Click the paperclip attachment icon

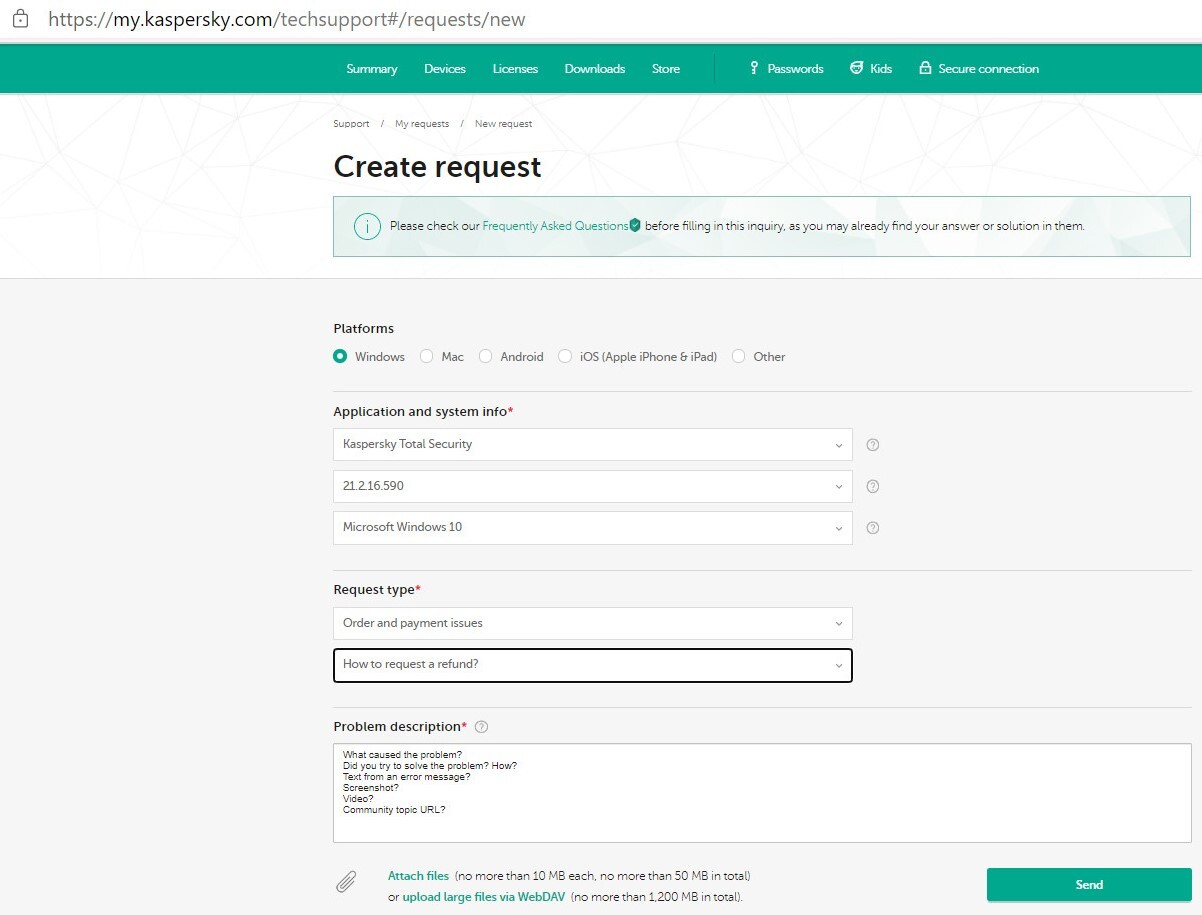[346, 882]
